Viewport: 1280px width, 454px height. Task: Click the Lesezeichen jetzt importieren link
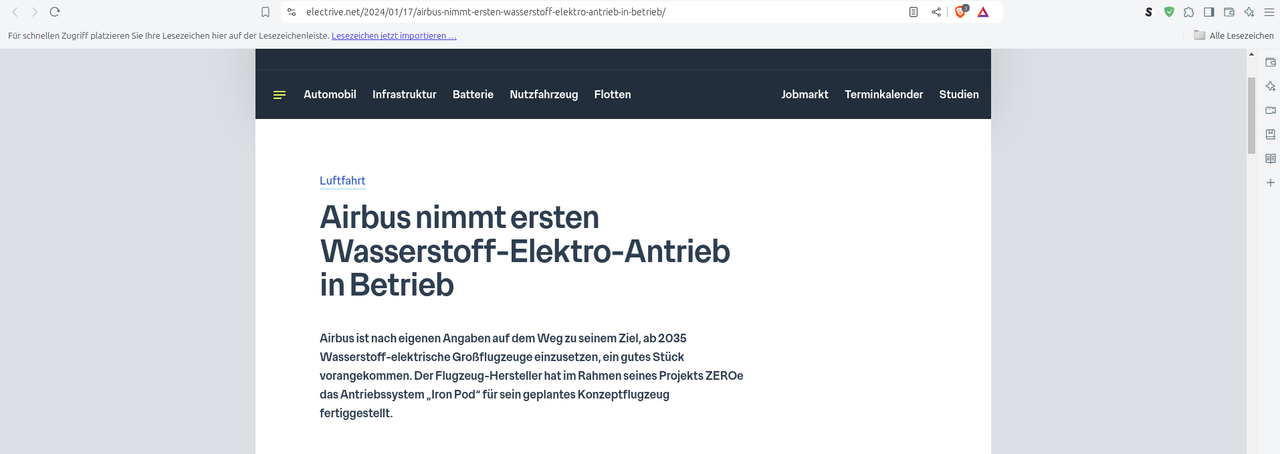(394, 36)
